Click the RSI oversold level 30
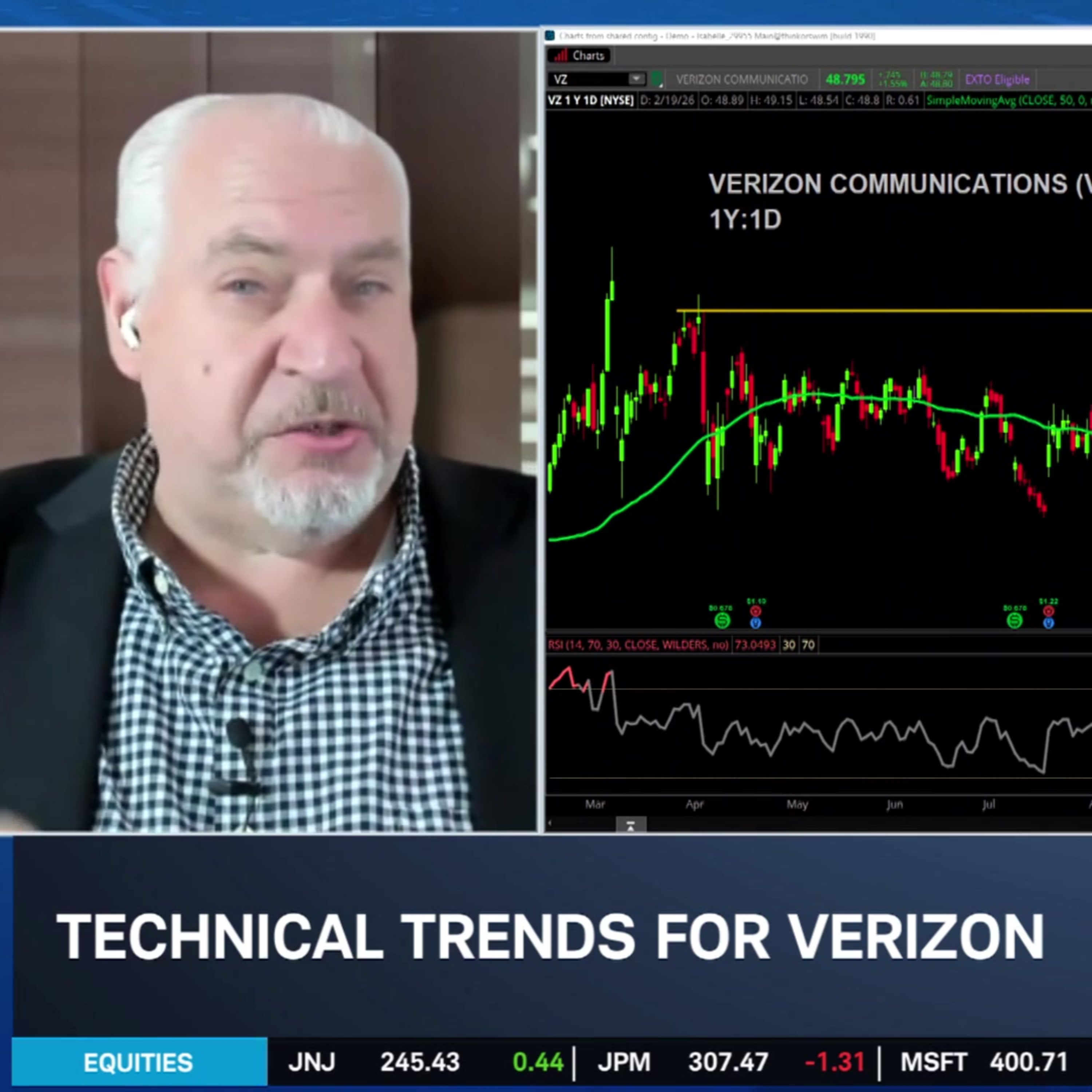This screenshot has height=1092, width=1092. (788, 645)
